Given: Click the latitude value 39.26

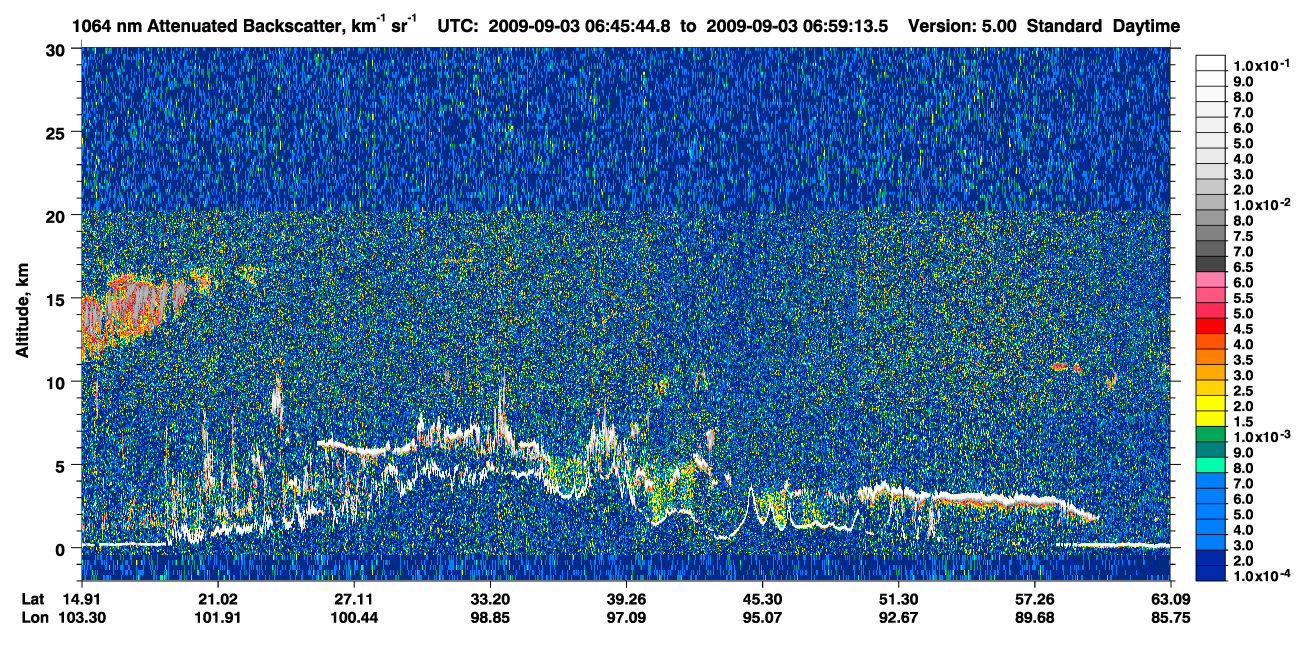Looking at the screenshot, I should coord(626,599).
